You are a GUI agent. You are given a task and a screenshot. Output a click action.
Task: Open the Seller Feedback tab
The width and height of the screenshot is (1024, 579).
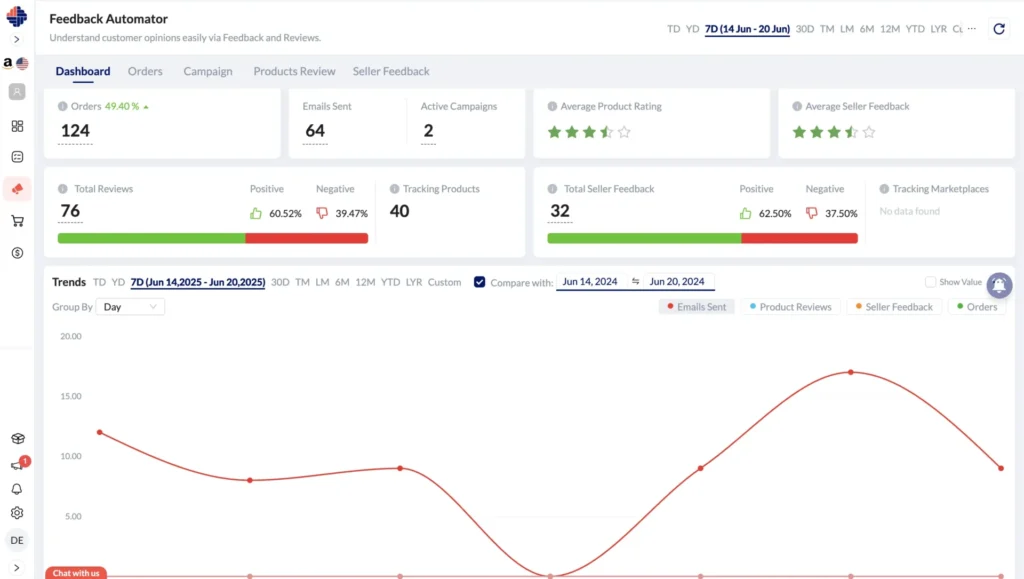point(391,71)
